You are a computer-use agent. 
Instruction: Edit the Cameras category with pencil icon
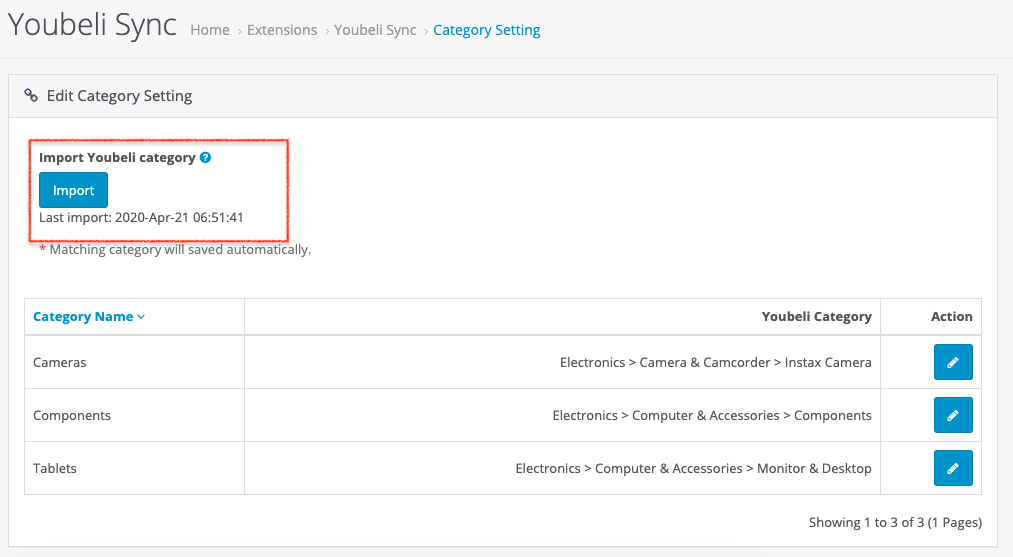click(952, 362)
